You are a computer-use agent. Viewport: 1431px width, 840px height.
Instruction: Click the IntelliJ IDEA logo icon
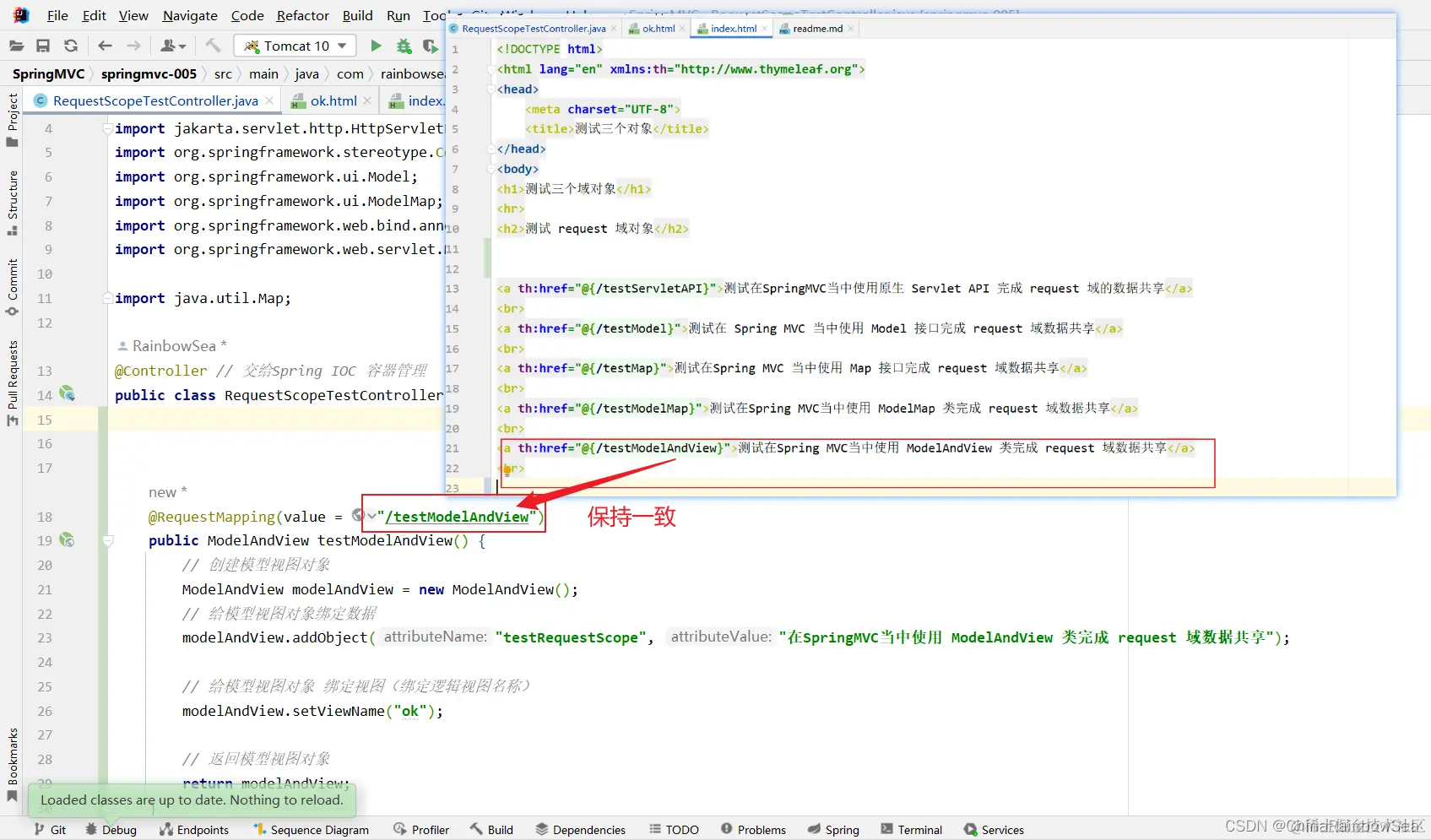20,15
